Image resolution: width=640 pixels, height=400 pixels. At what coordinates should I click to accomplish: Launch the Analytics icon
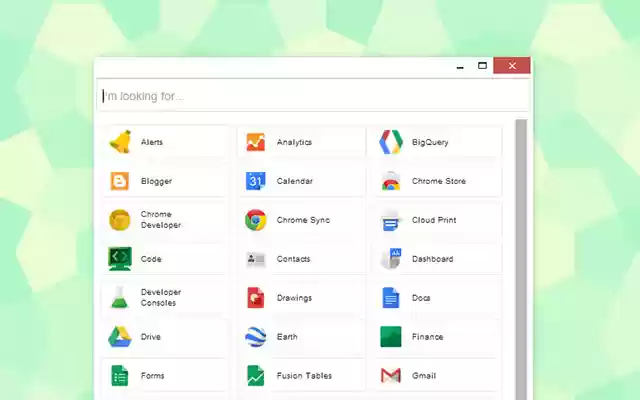[256, 142]
